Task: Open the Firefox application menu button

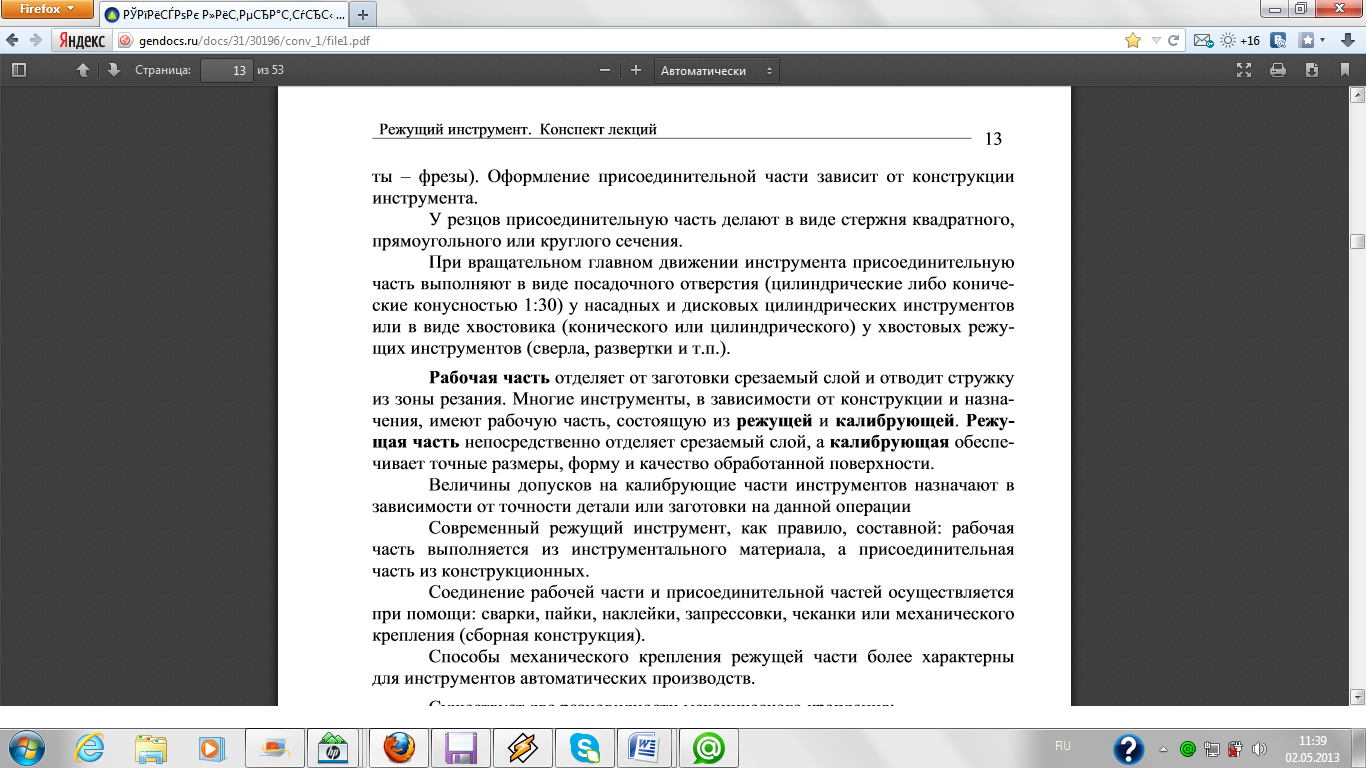Action: (x=45, y=9)
